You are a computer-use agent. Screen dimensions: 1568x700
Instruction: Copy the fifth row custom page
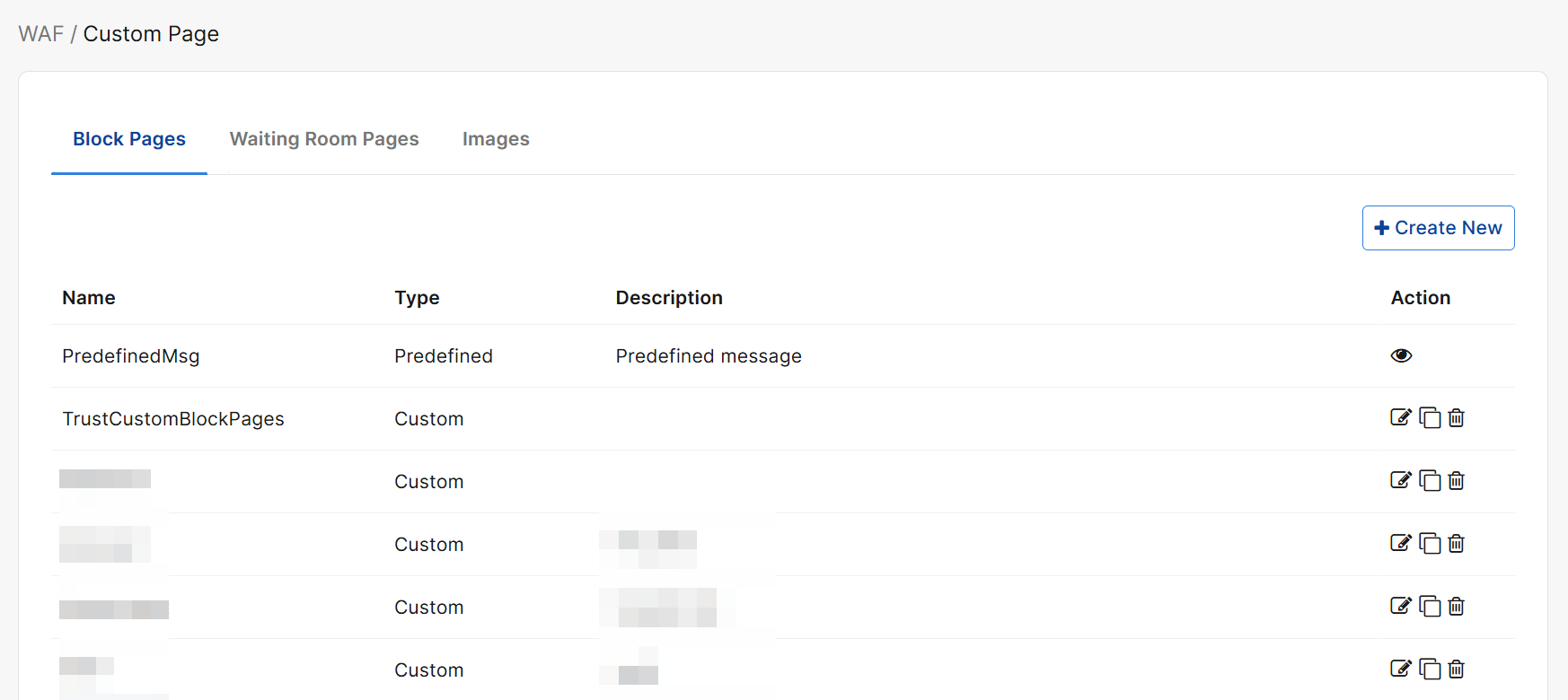tap(1430, 607)
